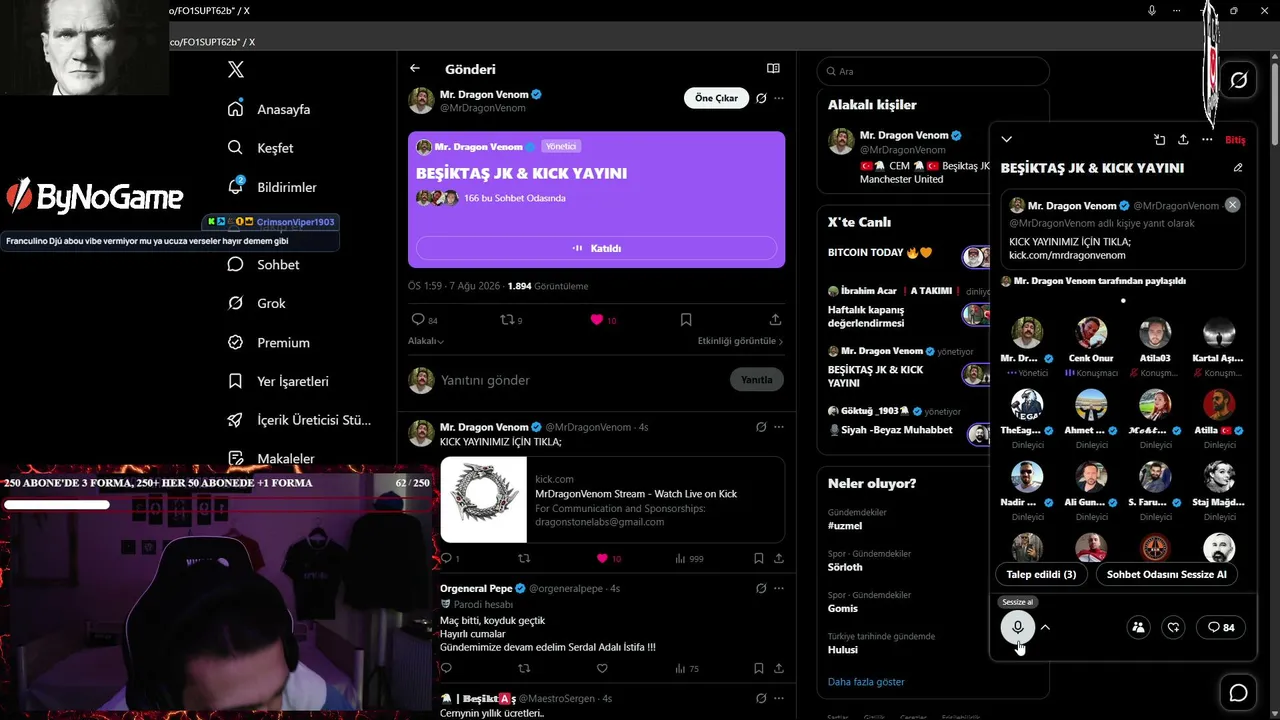1280x720 pixels.
Task: Click the İçerik Üreticisi Stüdyosu rocket icon
Action: (235, 420)
